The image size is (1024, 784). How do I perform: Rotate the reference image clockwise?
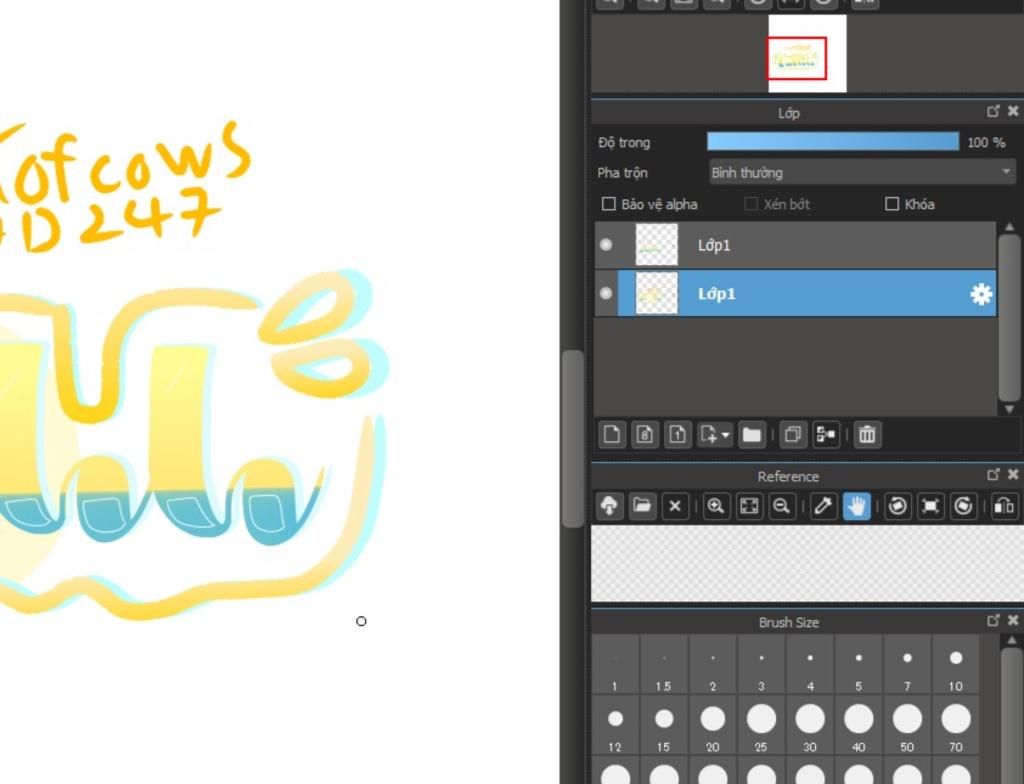(963, 506)
